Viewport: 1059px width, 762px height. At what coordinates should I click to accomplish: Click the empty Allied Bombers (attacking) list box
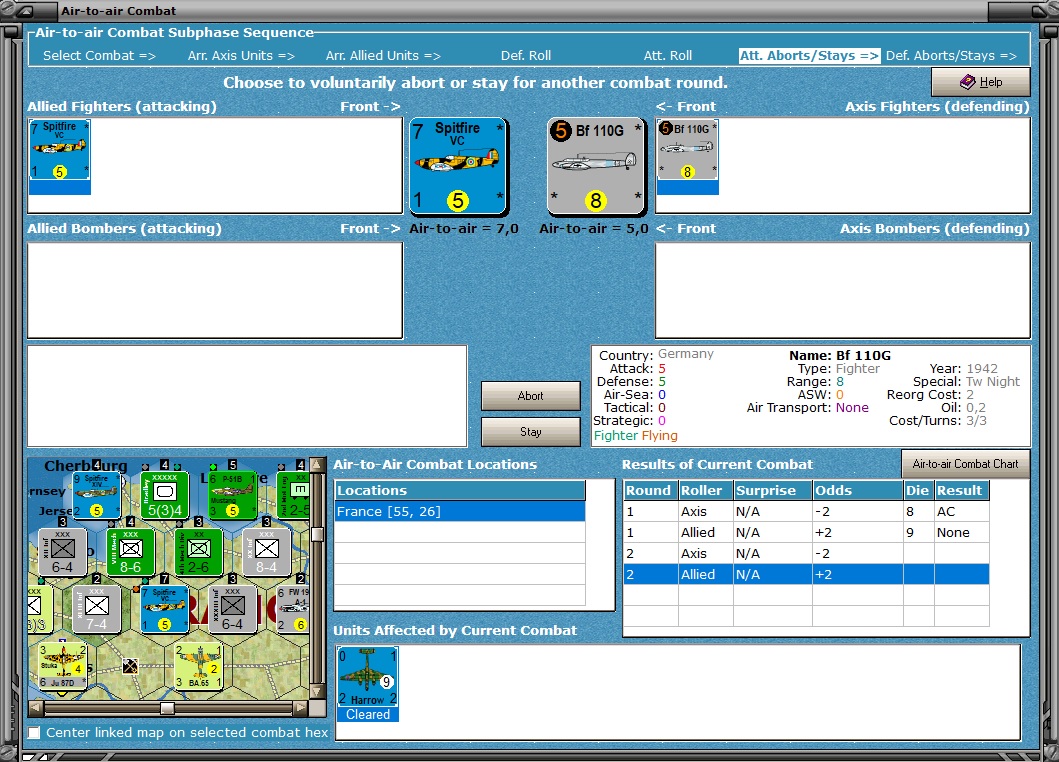point(215,290)
